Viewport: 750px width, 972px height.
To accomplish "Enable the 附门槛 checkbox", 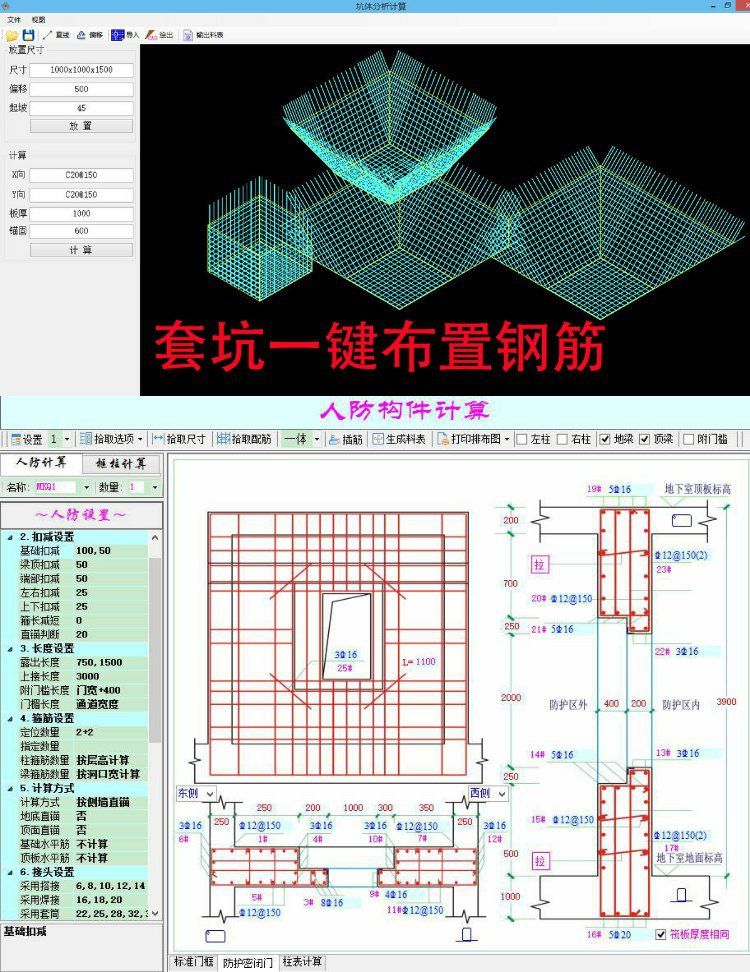I will pos(688,439).
